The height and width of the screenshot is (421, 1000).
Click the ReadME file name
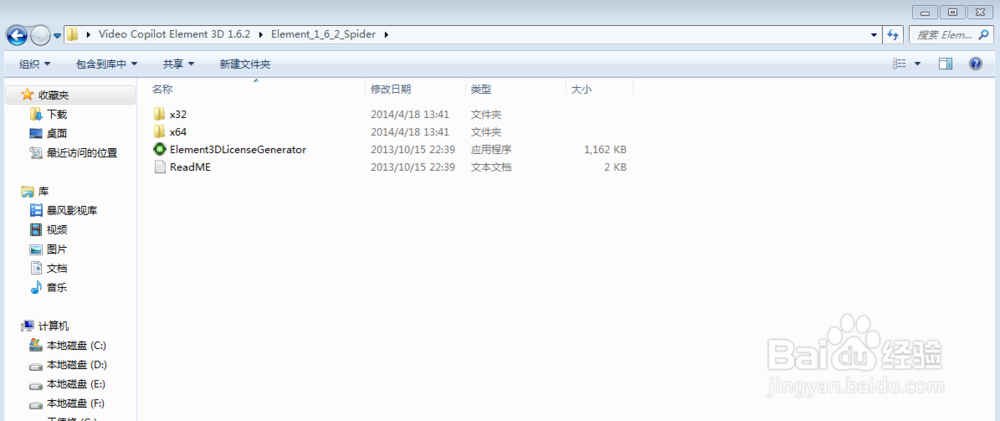point(190,167)
